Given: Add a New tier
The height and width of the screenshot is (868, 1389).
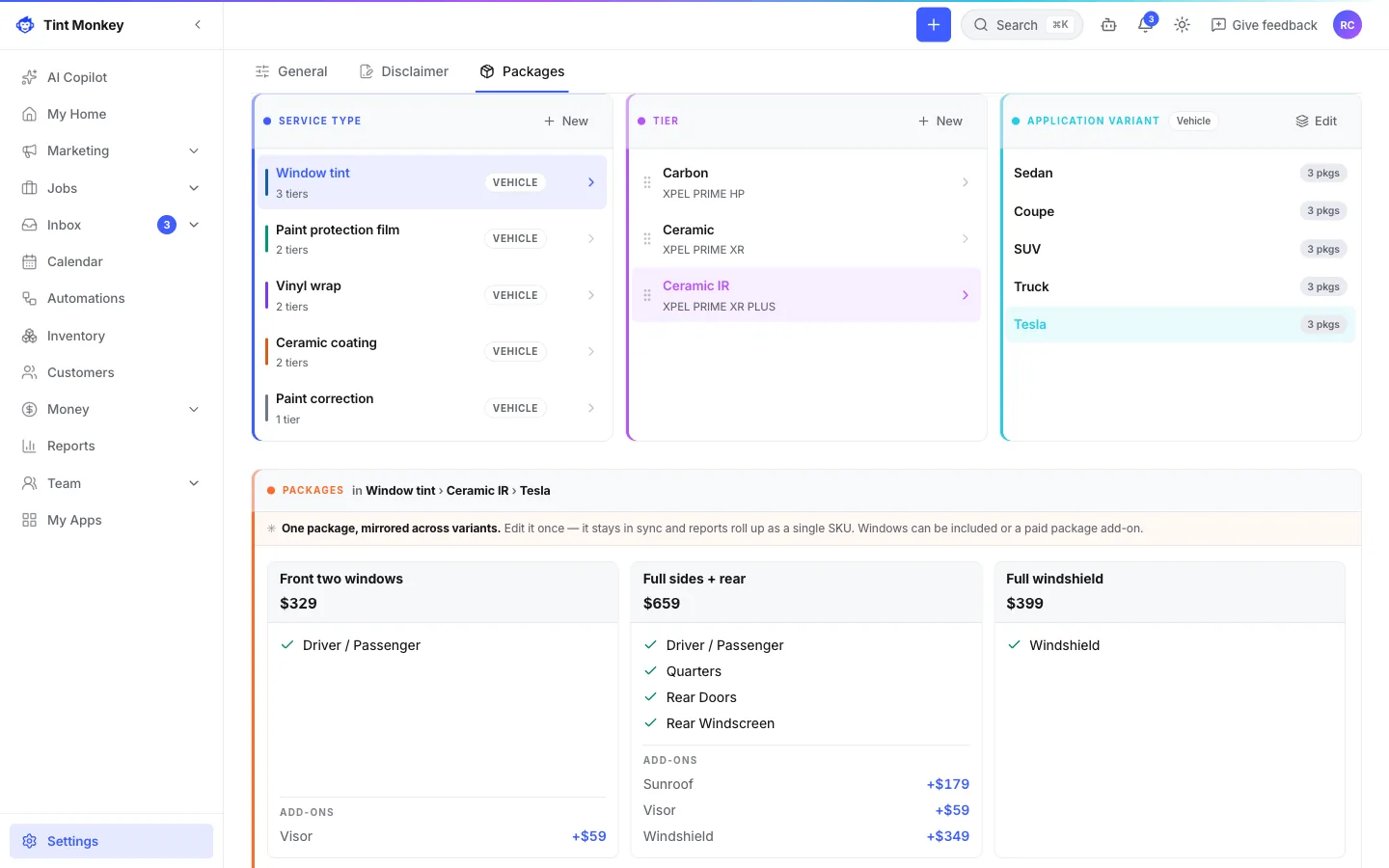Looking at the screenshot, I should (940, 121).
